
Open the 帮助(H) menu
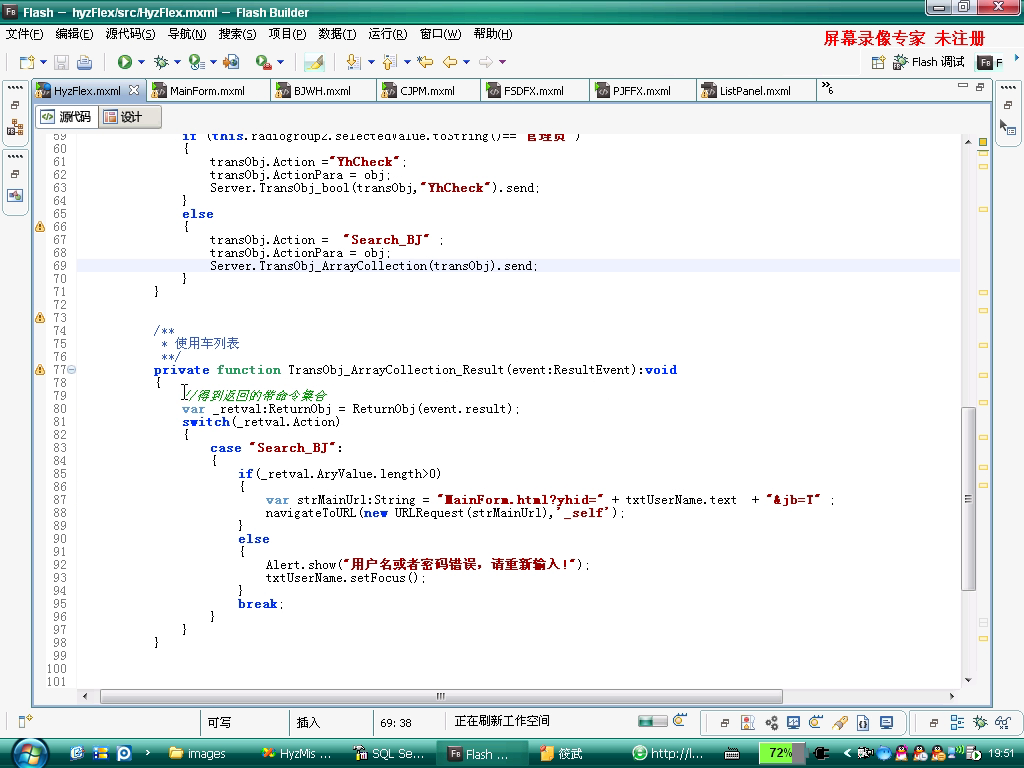[x=492, y=34]
